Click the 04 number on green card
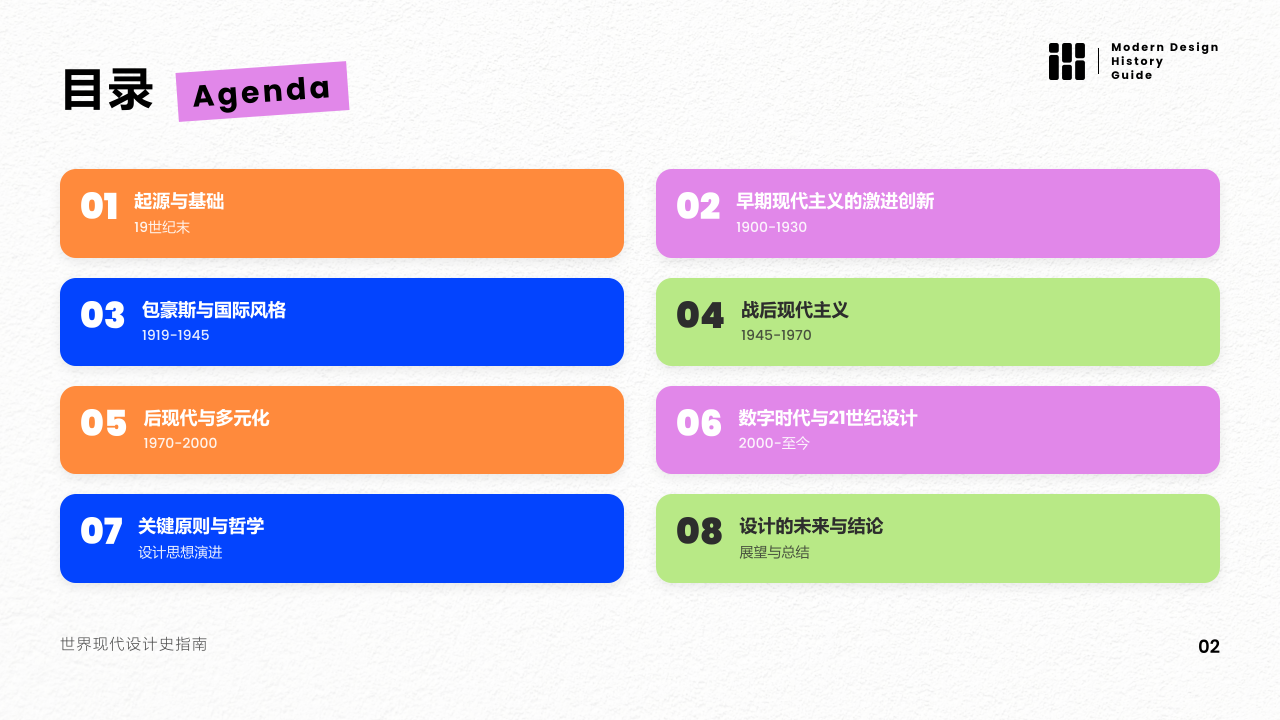This screenshot has height=720, width=1280. tap(699, 316)
